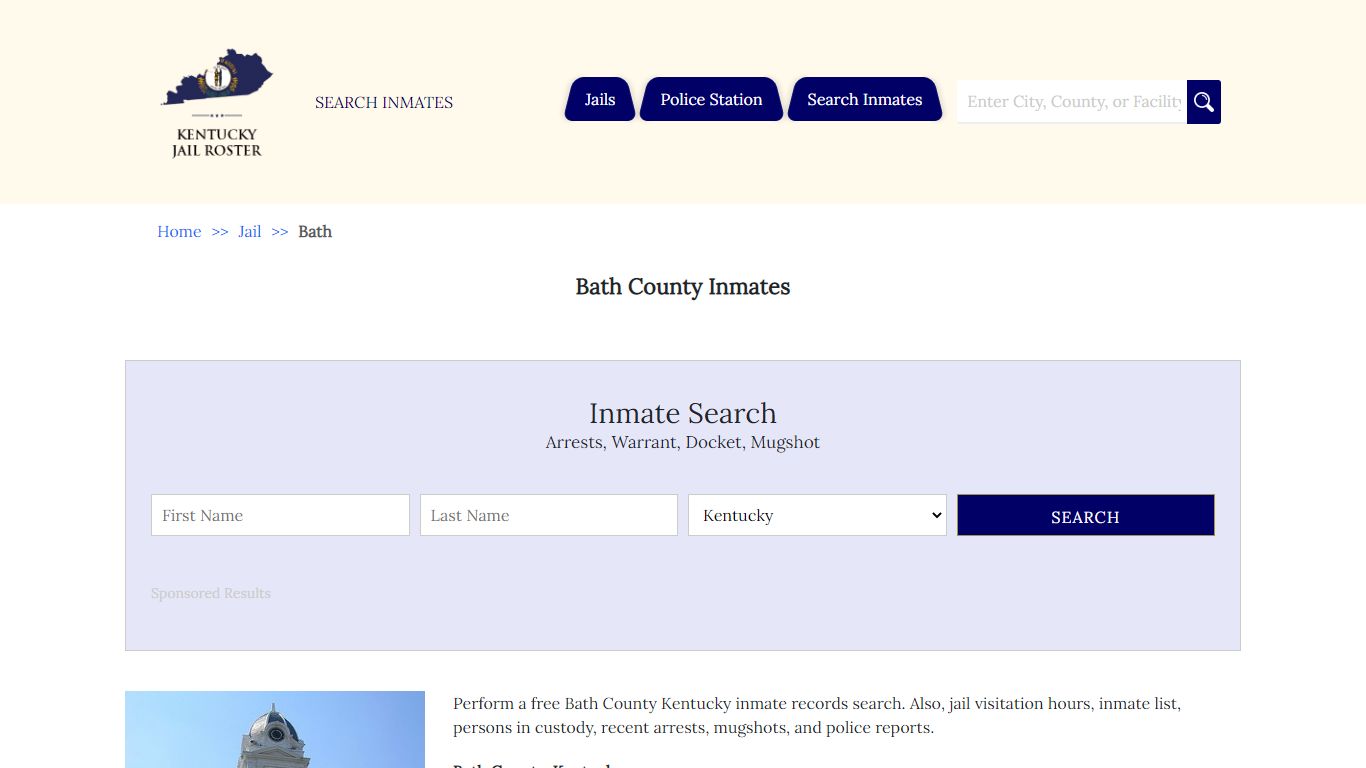Open the Kentucky state dropdown
Image resolution: width=1366 pixels, height=768 pixels.
[817, 515]
